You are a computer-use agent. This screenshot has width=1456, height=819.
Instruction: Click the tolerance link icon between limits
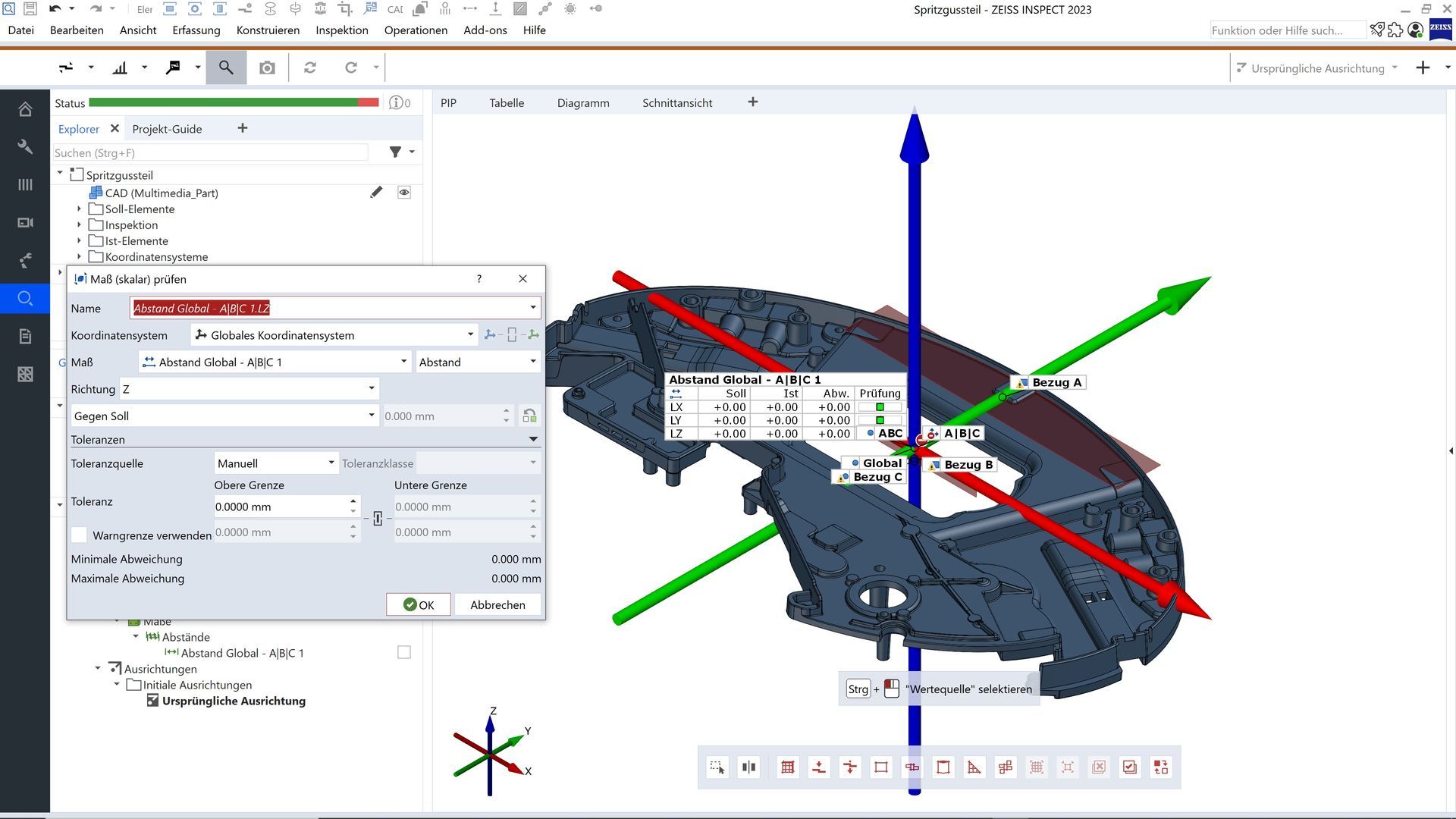click(378, 519)
